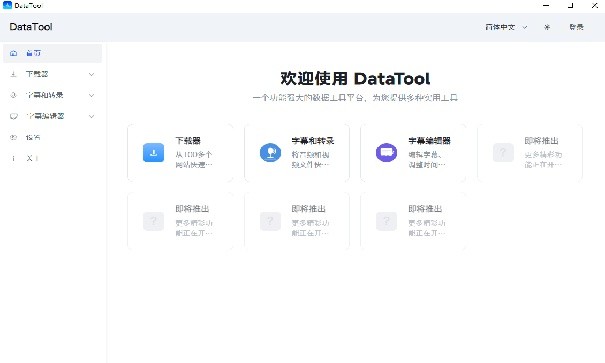
Task: Click the DataTool logo text in header
Action: (31, 27)
